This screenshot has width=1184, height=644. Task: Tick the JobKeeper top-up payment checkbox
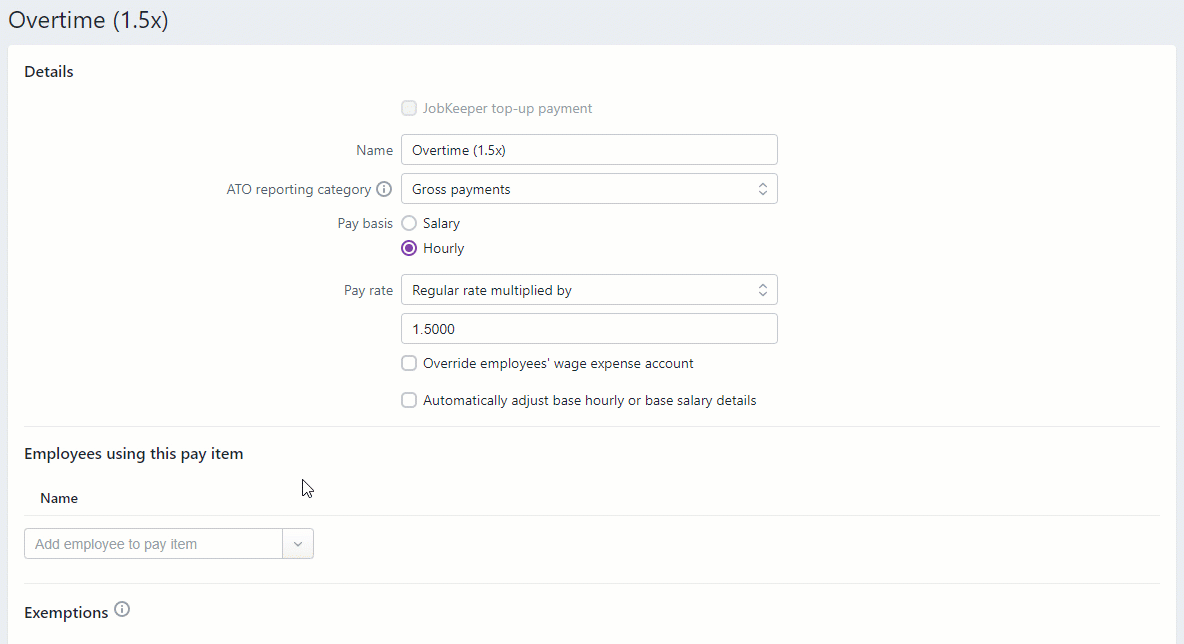409,108
